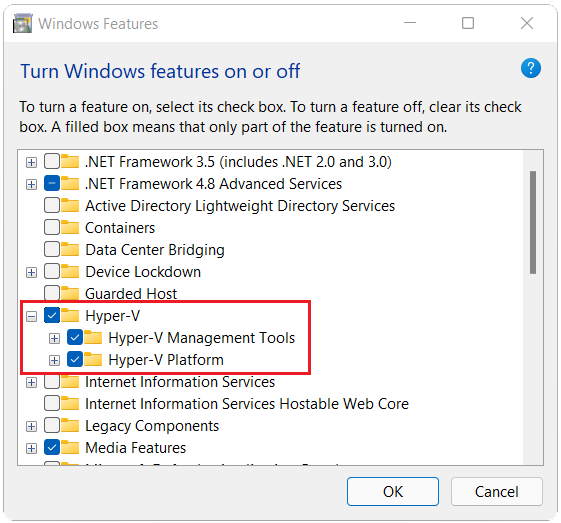Click the Hyper-V Platform folder icon
Image resolution: width=561 pixels, height=523 pixels.
click(93, 359)
